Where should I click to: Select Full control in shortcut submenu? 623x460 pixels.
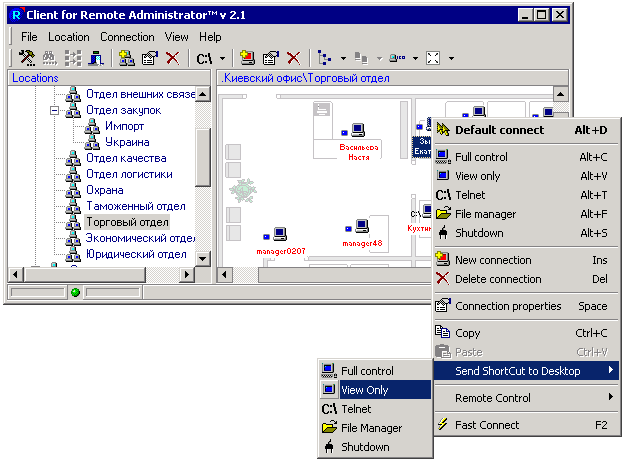375,371
